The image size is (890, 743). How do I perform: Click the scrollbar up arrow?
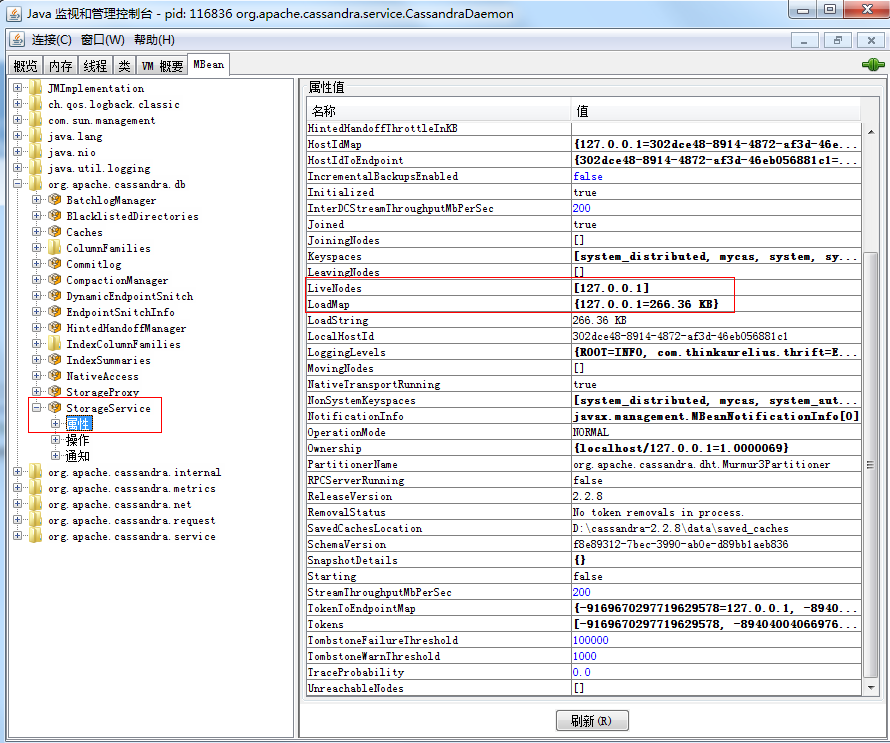[x=871, y=132]
